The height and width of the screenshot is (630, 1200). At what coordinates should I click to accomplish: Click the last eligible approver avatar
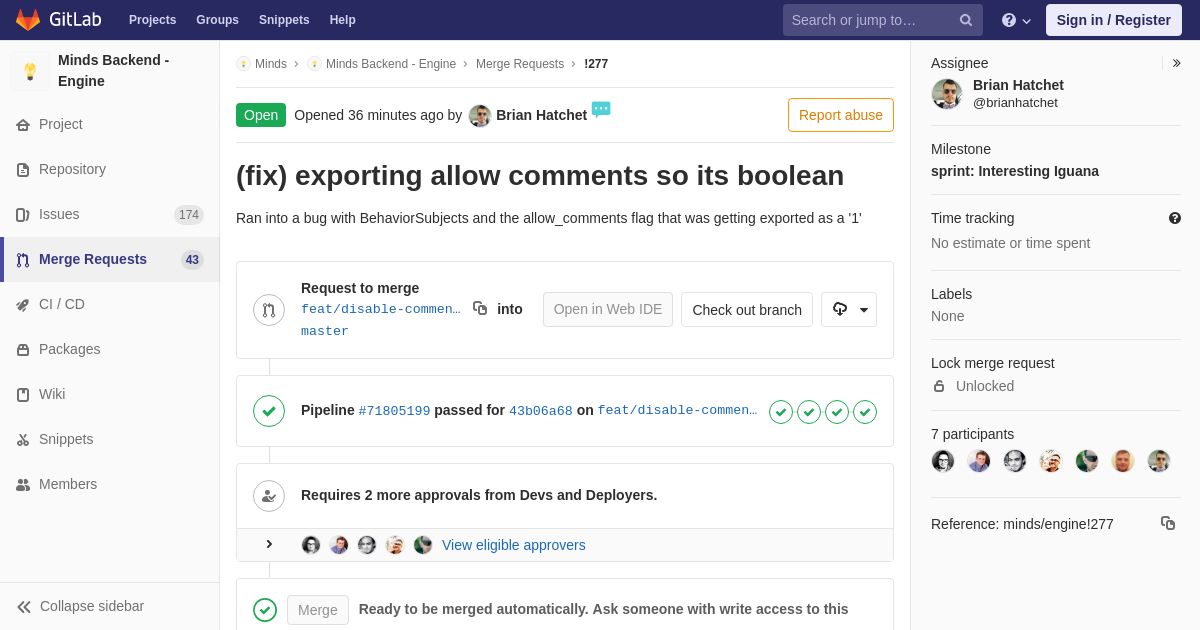(423, 545)
